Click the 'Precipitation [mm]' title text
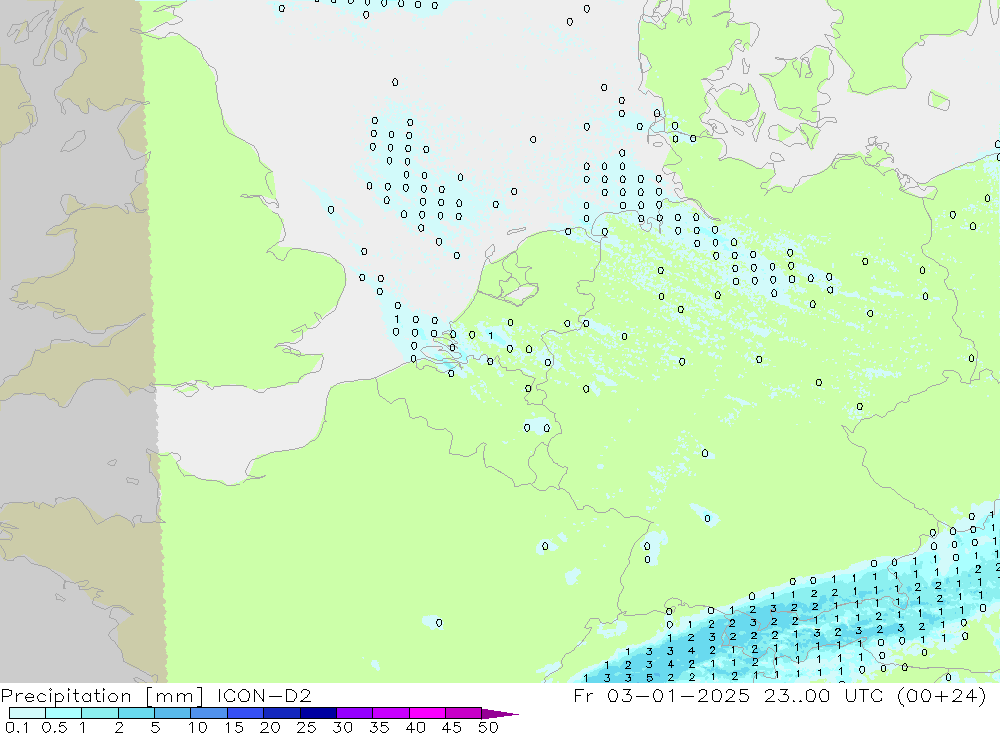 click(x=102, y=696)
